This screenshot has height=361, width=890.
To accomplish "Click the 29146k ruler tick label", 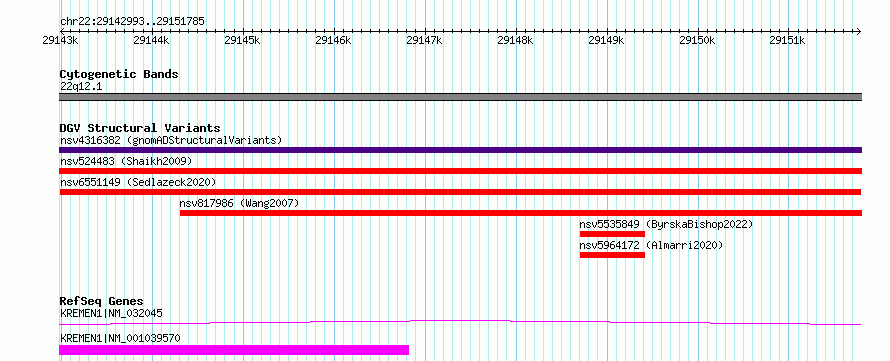I will 333,41.
